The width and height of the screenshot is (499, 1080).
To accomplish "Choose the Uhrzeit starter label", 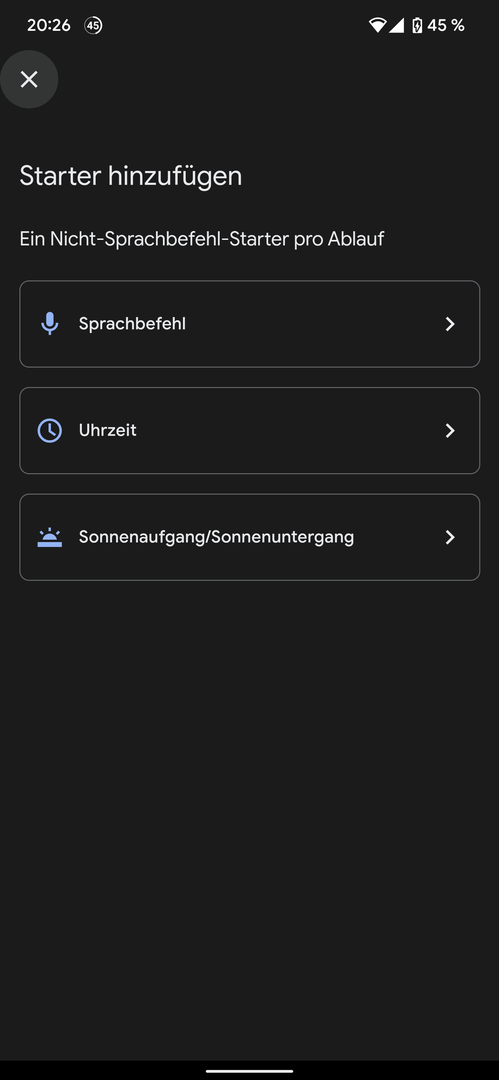I will click(x=108, y=430).
